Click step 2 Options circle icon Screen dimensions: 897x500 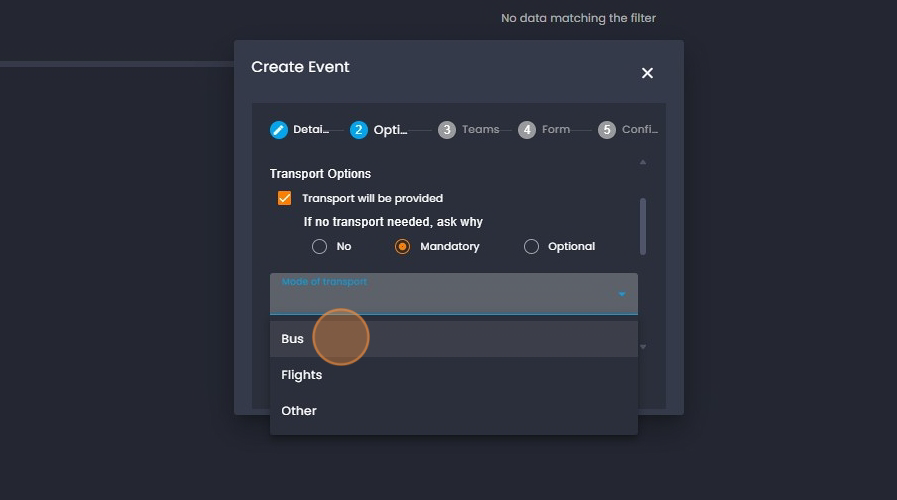[x=359, y=130]
